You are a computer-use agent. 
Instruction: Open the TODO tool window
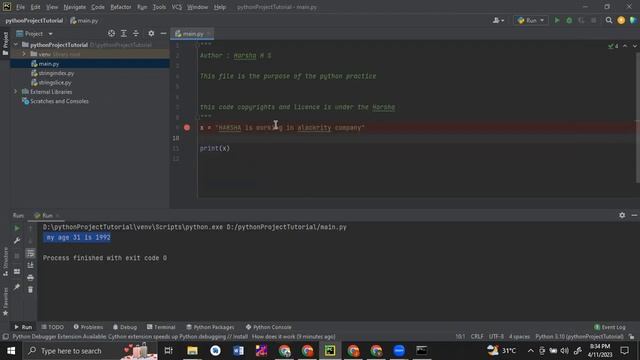coord(53,327)
